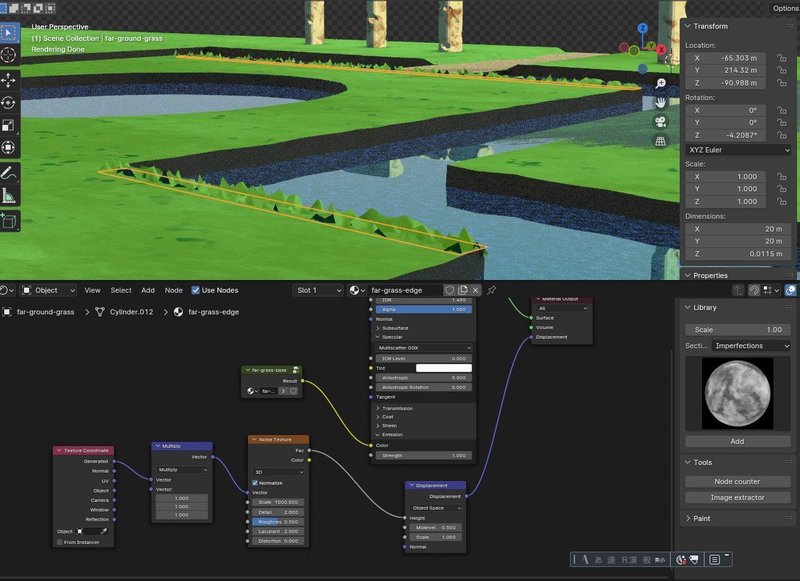Switch perspective/orthographic grid icon

coord(660,141)
